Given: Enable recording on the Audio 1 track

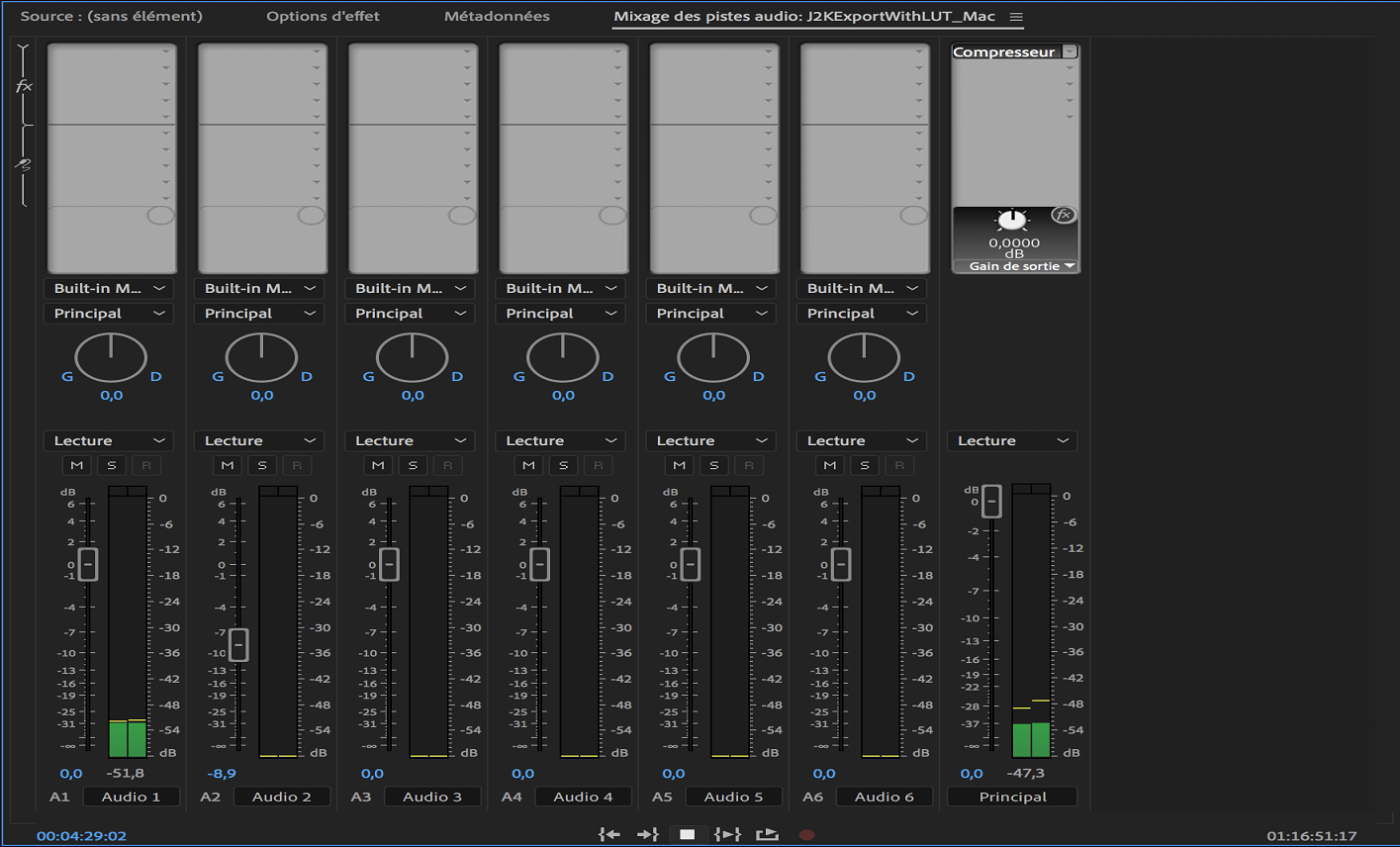Looking at the screenshot, I should point(146,465).
